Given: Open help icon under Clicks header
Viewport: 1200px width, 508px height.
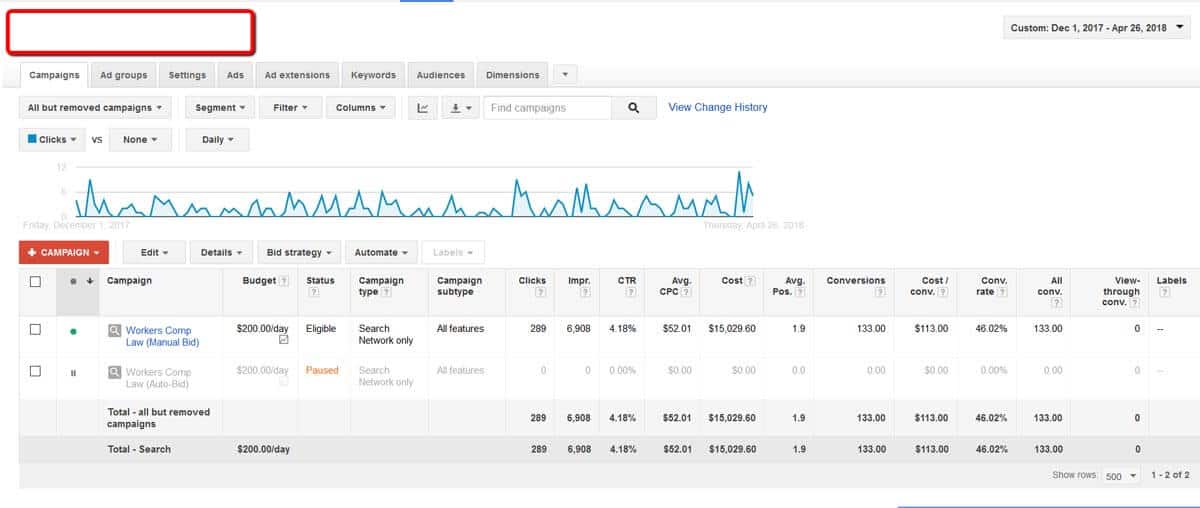Looking at the screenshot, I should point(540,293).
